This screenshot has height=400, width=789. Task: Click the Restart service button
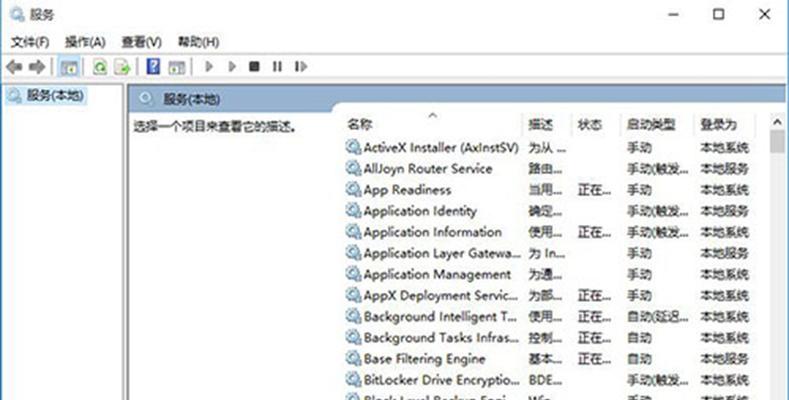[x=301, y=66]
